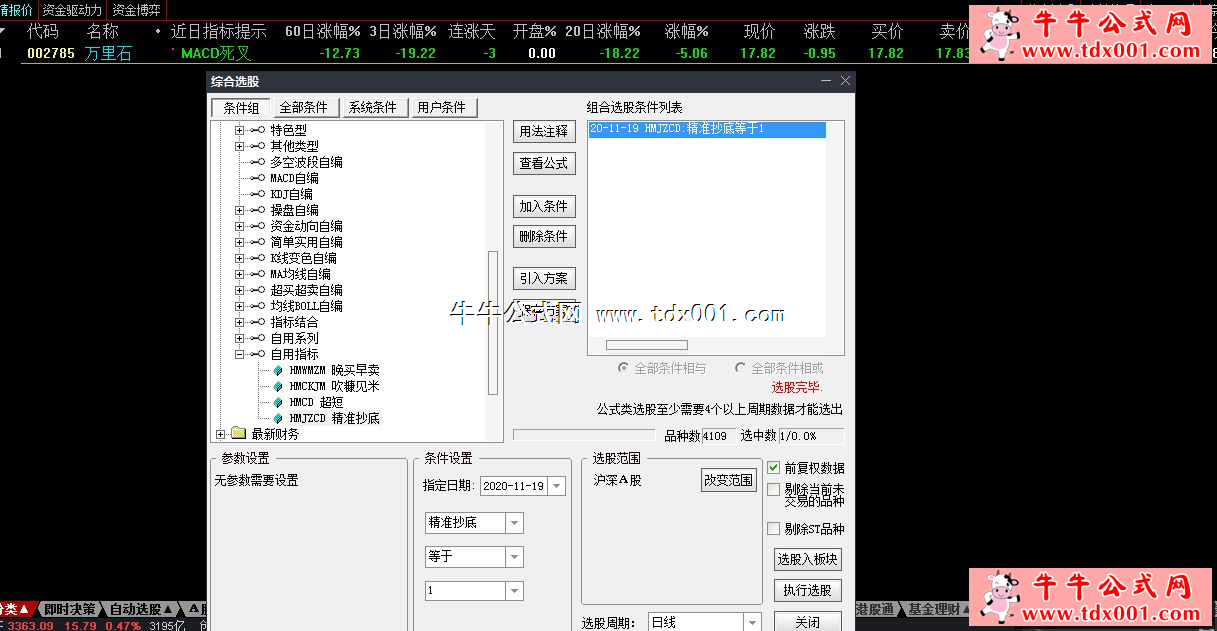Select the 20-11-19 HMJZCD condition entry
The image size is (1217, 631).
point(707,129)
